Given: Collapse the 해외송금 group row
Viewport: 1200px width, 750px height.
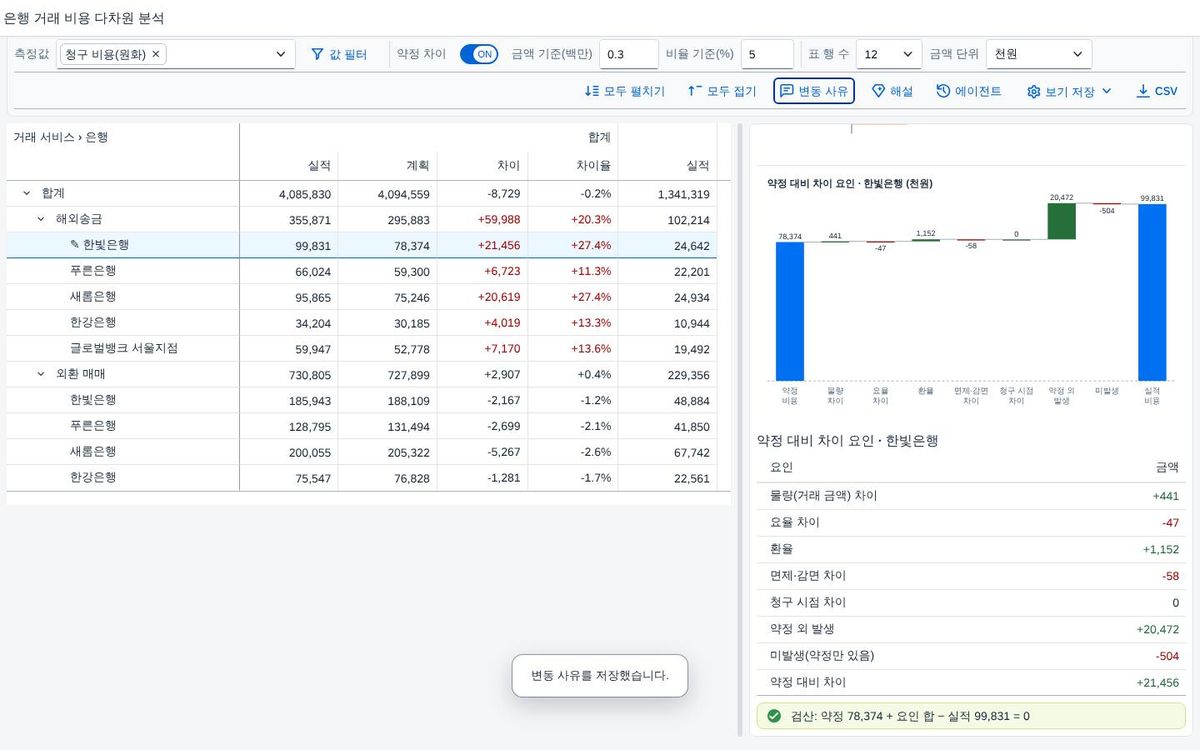Looking at the screenshot, I should tap(41, 219).
